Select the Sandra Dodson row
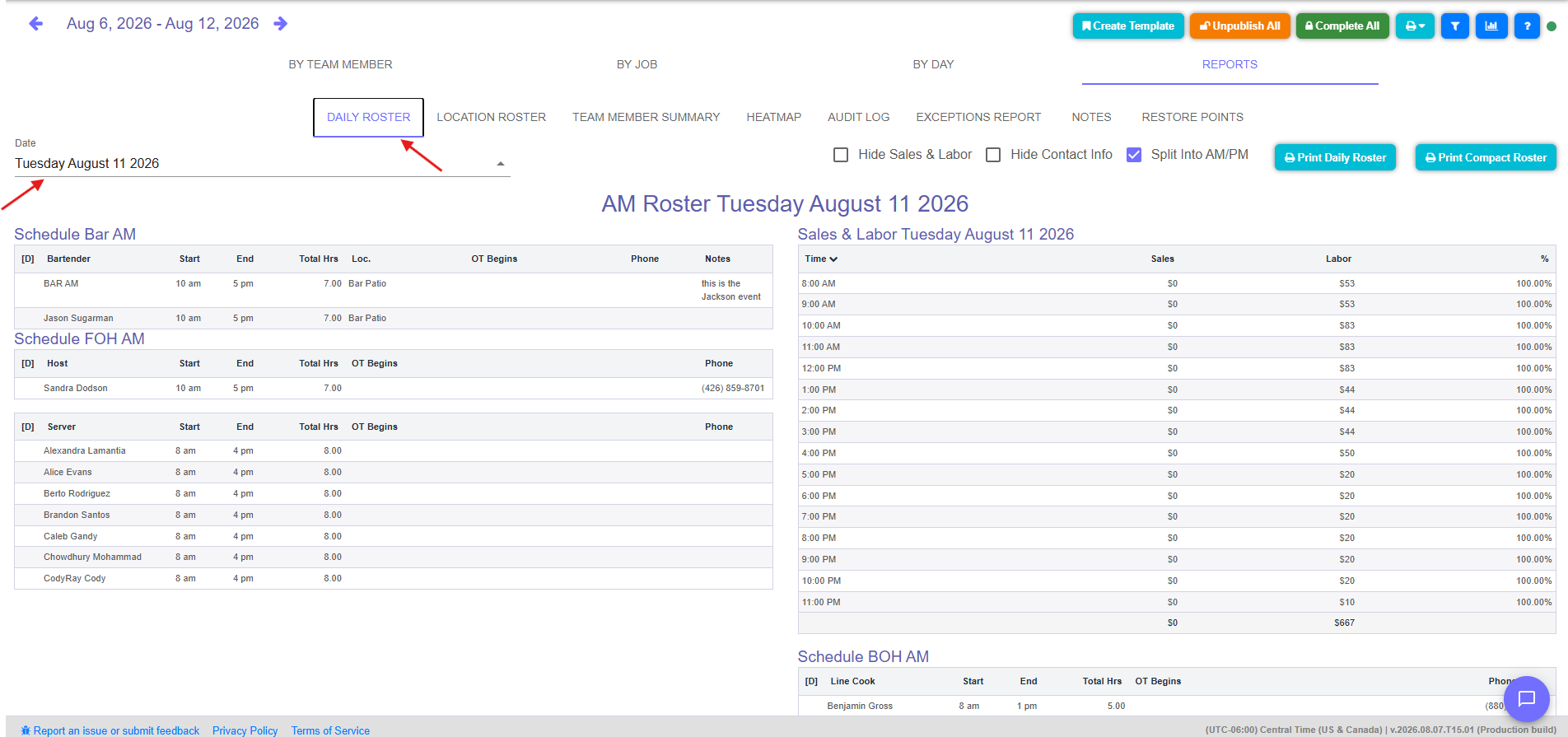The height and width of the screenshot is (737, 1568). coord(394,388)
